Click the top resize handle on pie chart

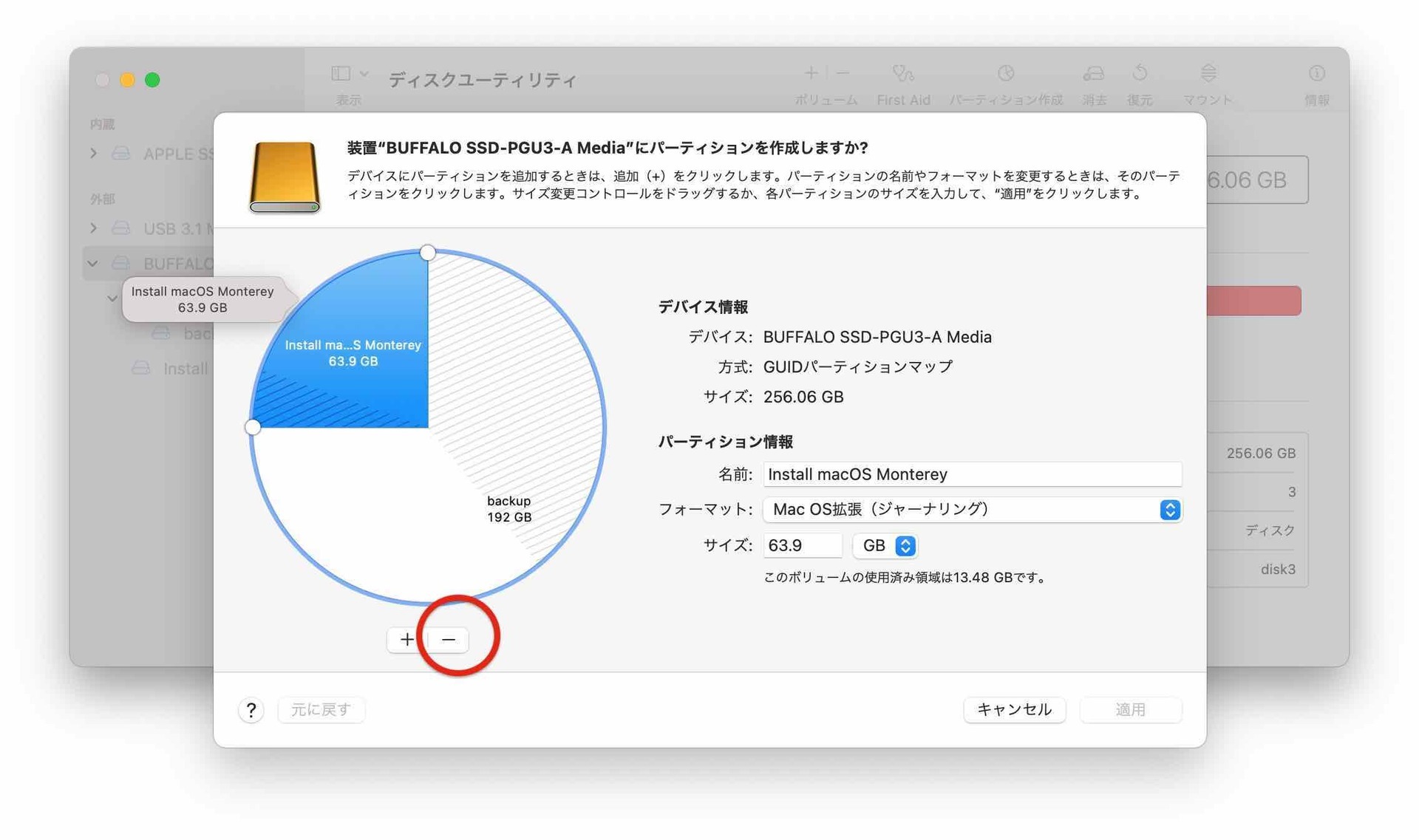point(428,253)
